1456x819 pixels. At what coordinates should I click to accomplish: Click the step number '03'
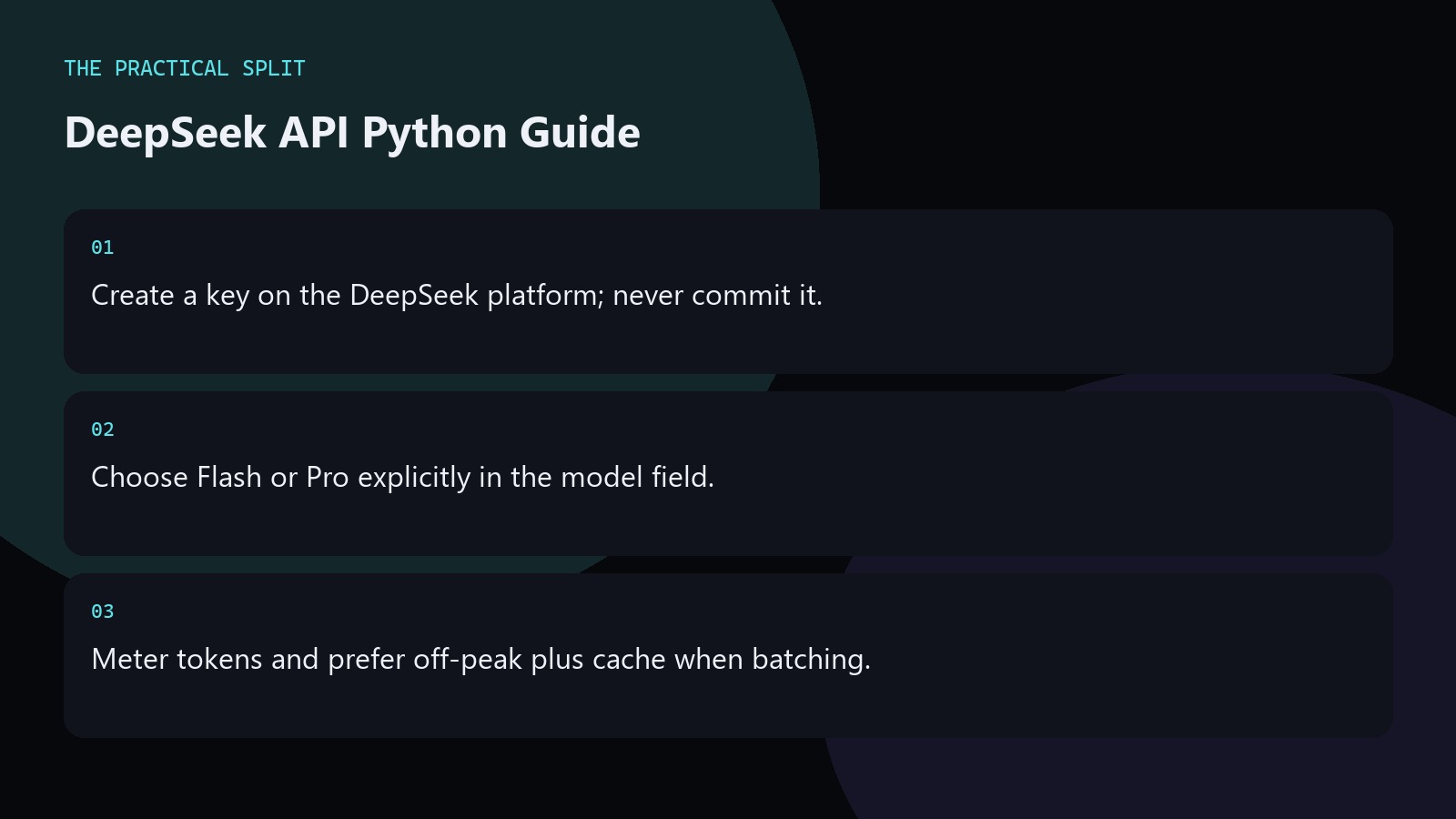[103, 612]
